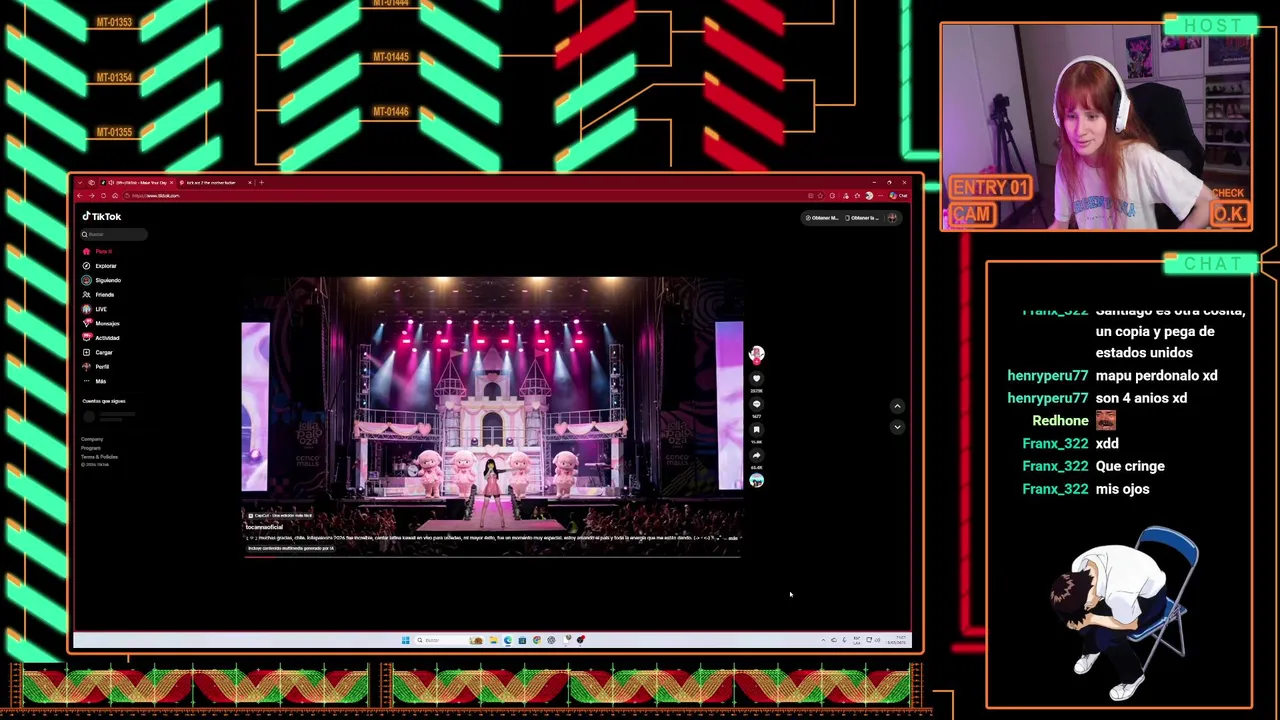Click browser forward arrow
Image resolution: width=1280 pixels, height=720 pixels.
(x=92, y=196)
